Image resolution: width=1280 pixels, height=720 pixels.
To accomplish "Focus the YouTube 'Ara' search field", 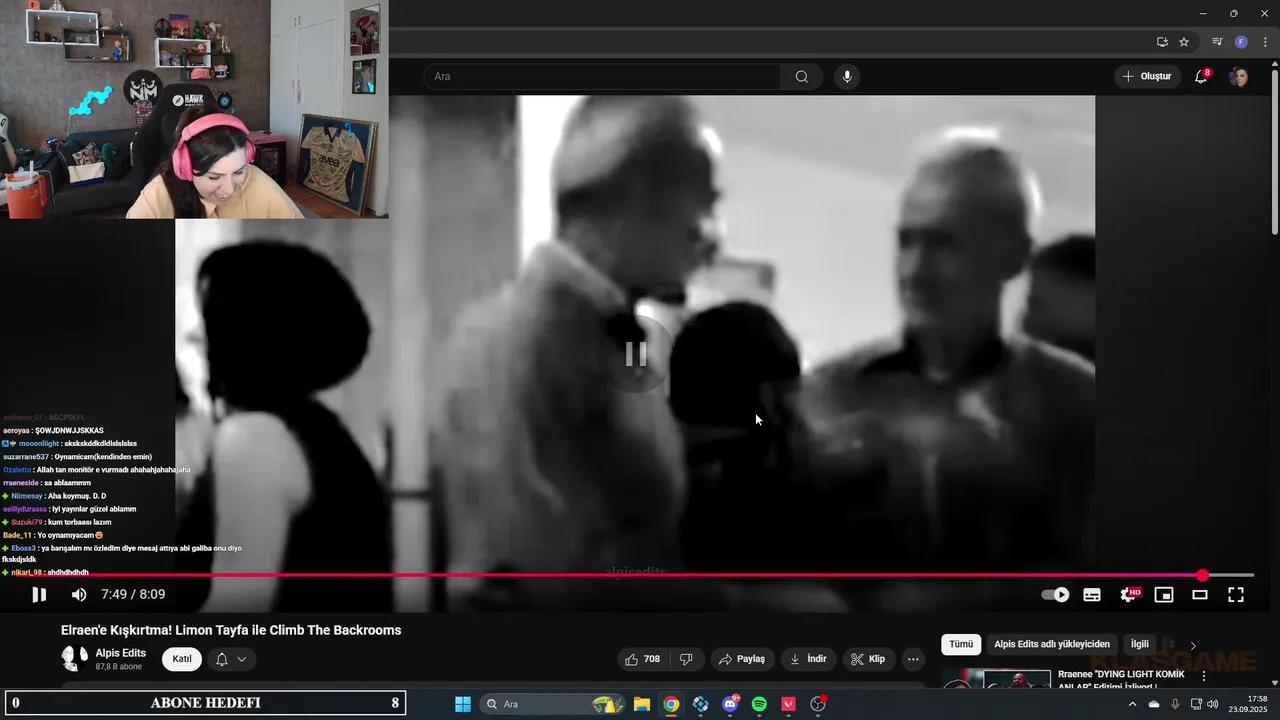I will click(602, 76).
